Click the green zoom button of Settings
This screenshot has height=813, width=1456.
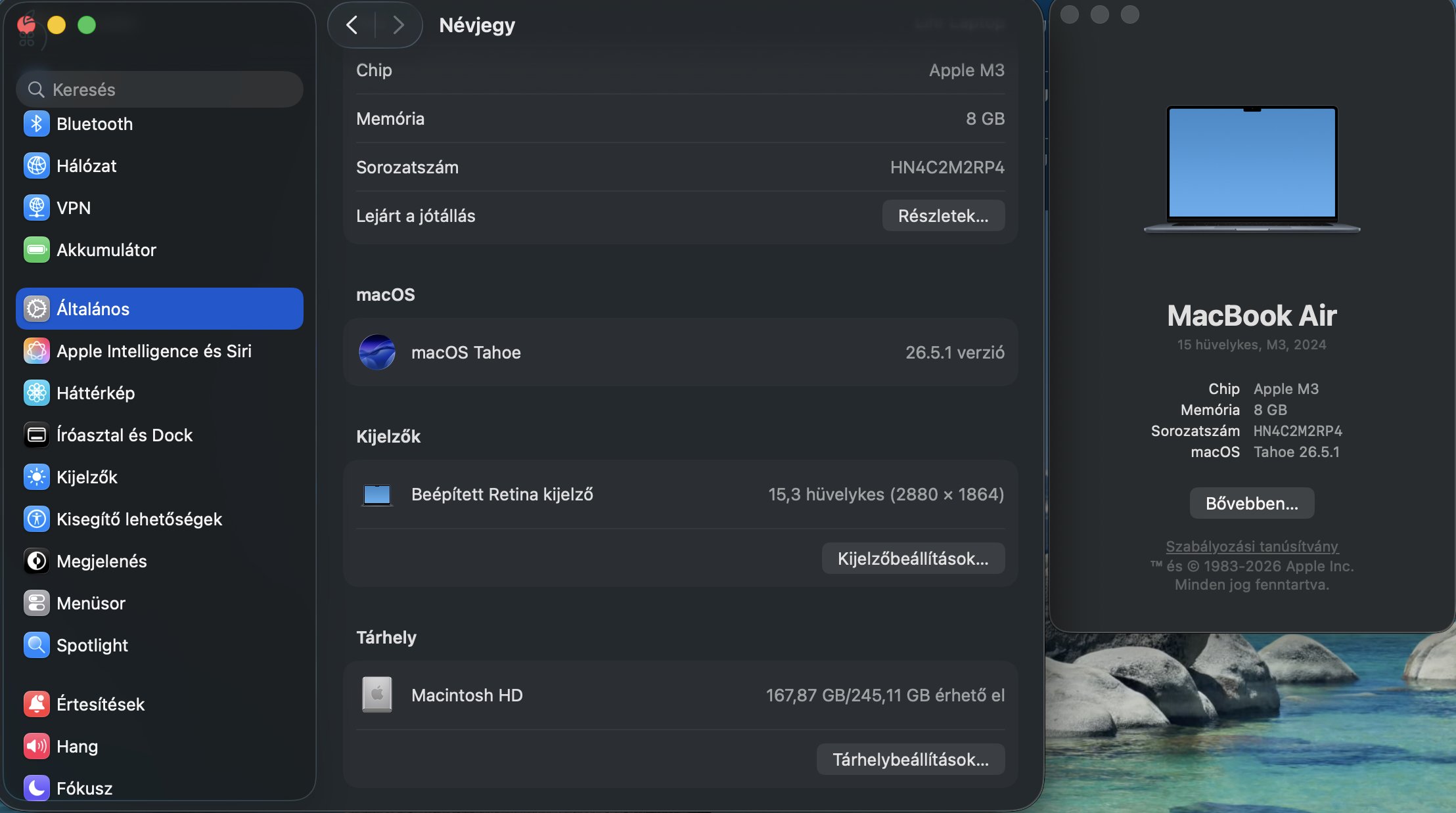pyautogui.click(x=87, y=25)
